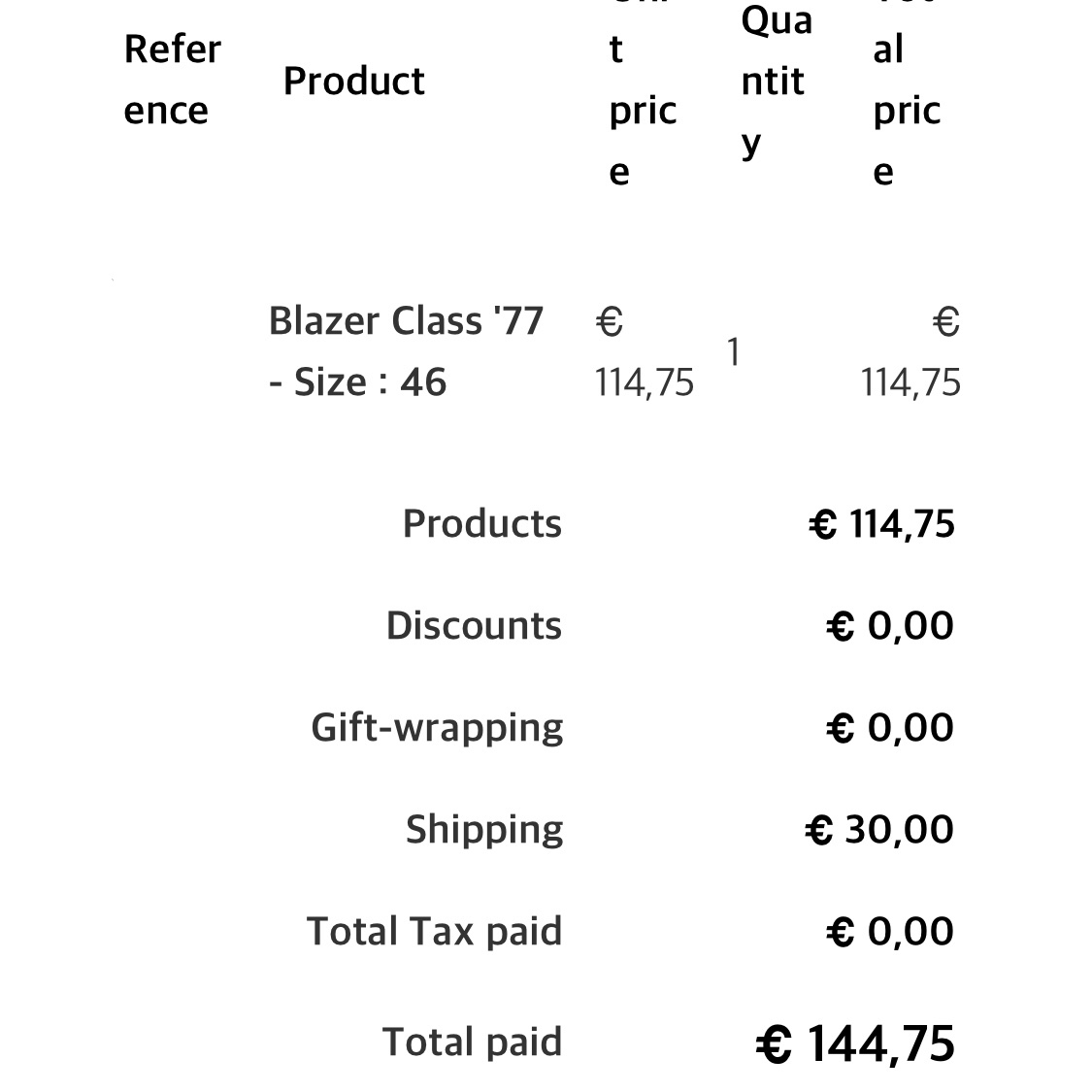The image size is (1092, 1092).
Task: Click the Discounts label
Action: 474,626
